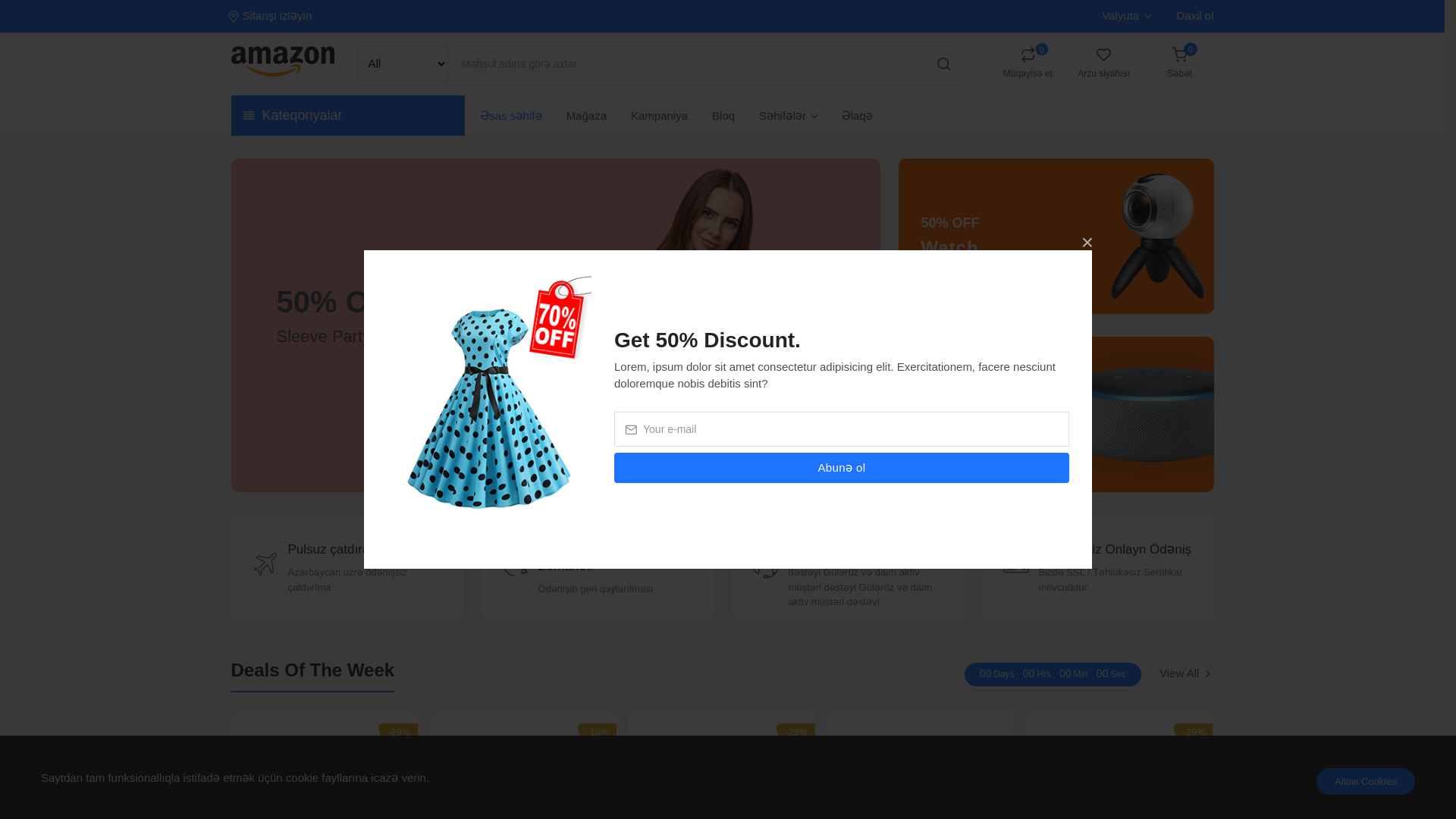
Task: Open the shopping cart (Səbət) icon
Action: [x=1179, y=55]
